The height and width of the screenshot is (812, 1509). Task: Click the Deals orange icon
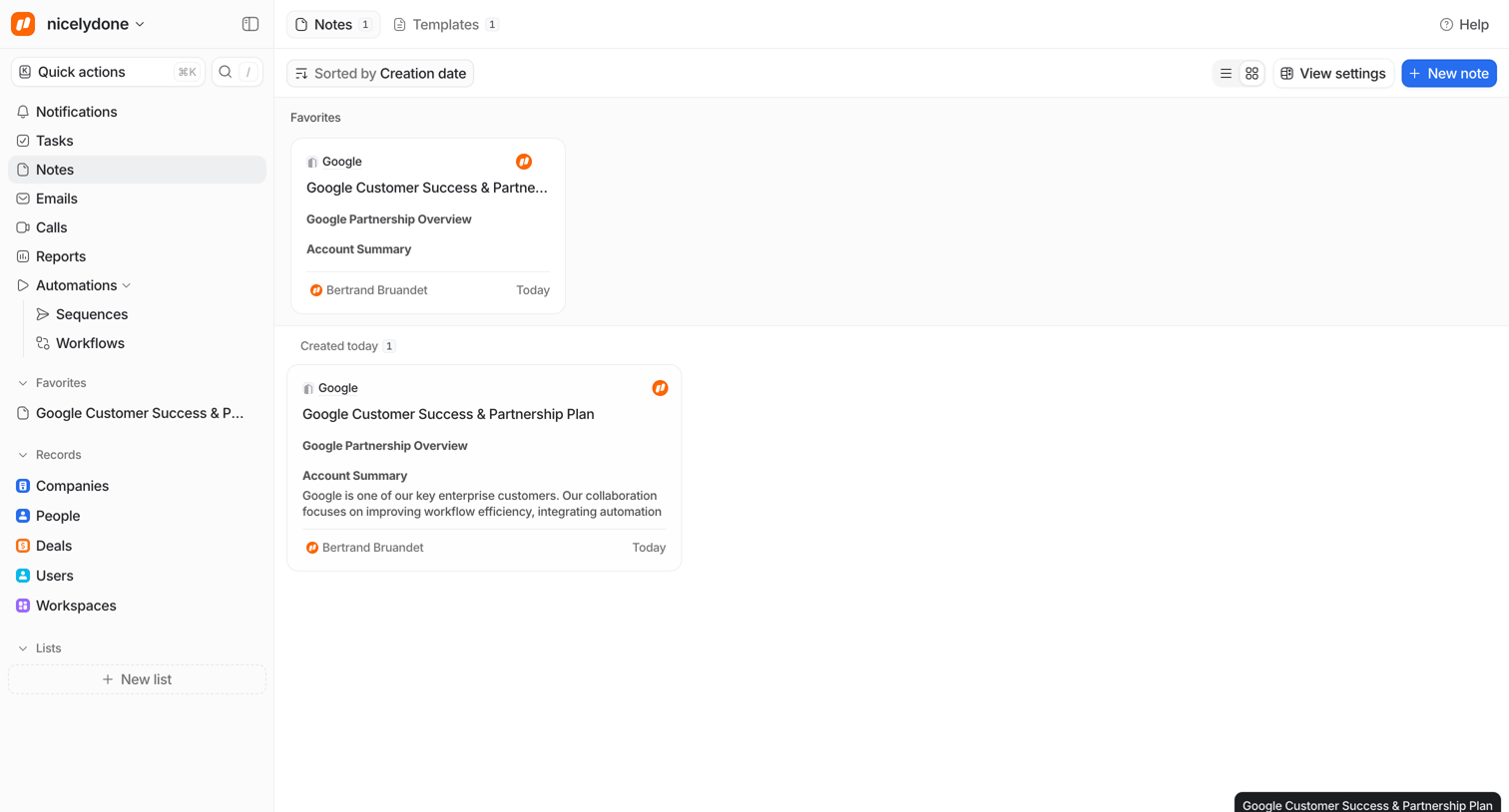coord(23,546)
